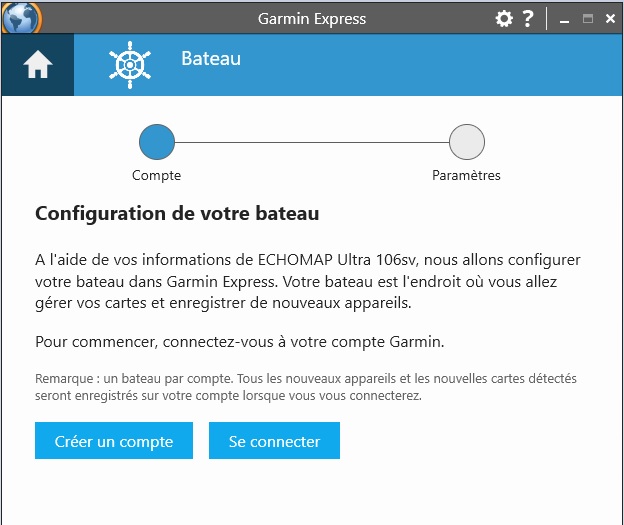Click the Configuration de votre bateau heading

pyautogui.click(x=177, y=213)
